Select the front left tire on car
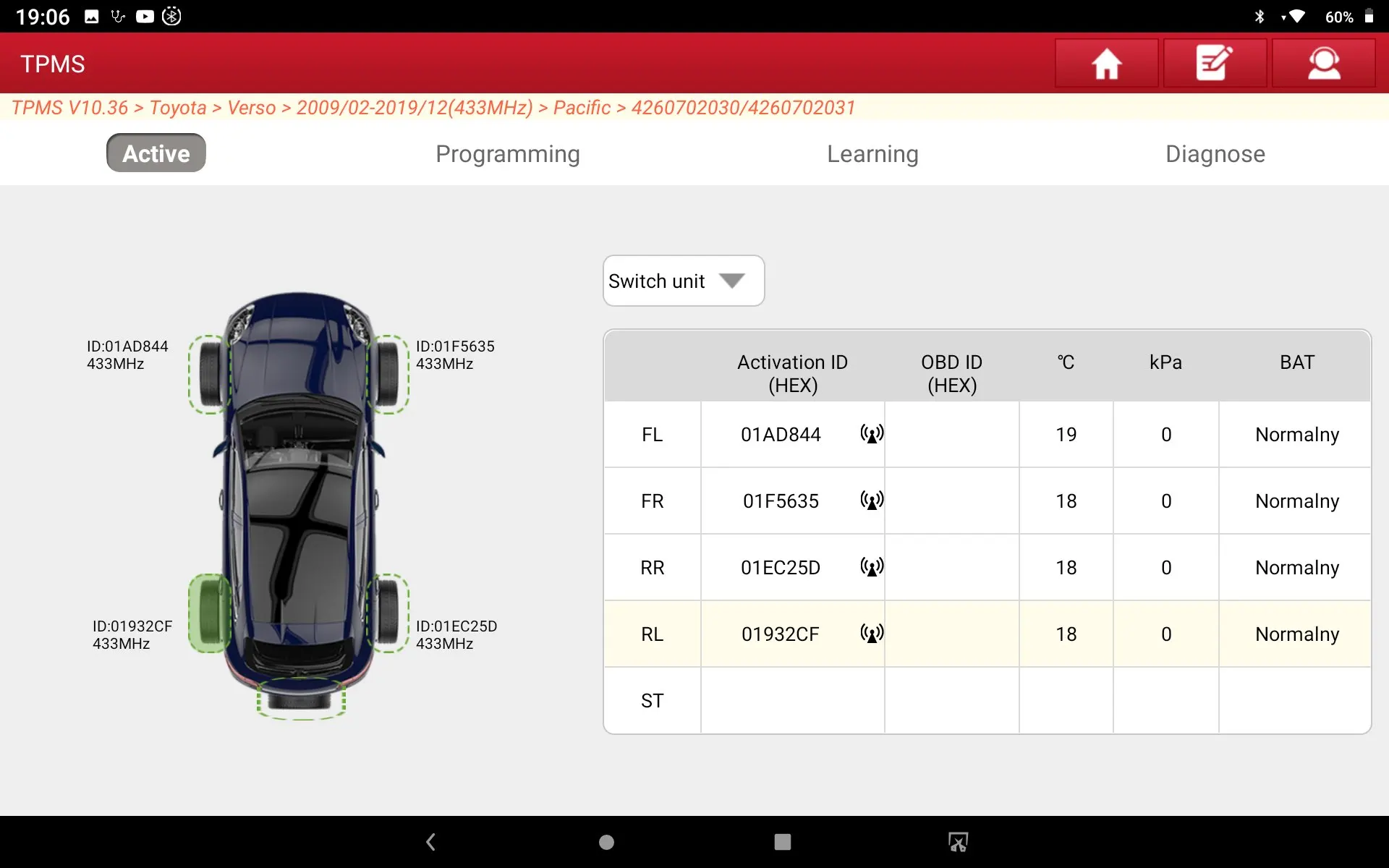The image size is (1389, 868). [209, 374]
